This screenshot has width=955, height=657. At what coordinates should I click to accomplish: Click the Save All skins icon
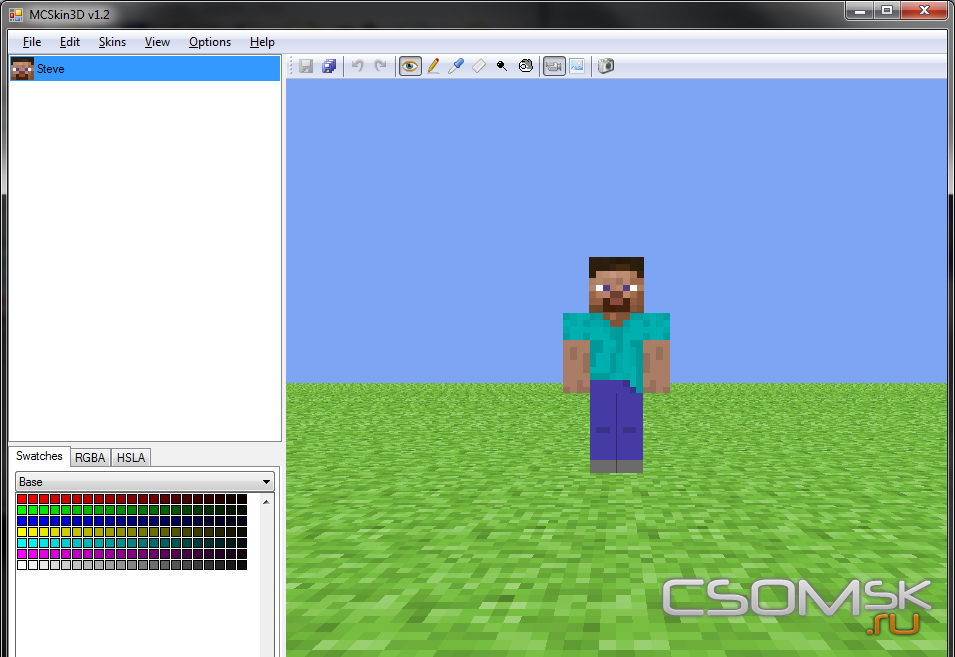329,66
